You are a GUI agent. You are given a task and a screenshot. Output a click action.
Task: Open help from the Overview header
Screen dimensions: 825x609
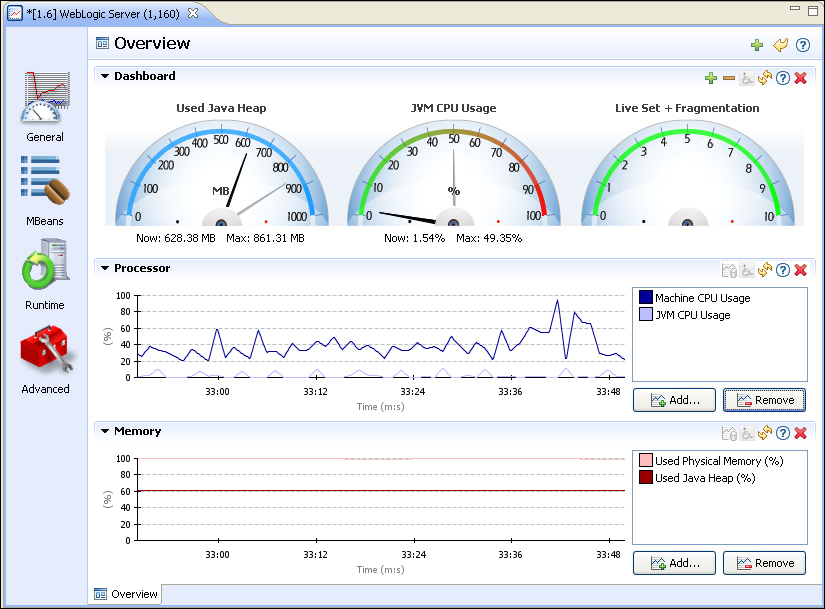point(802,45)
